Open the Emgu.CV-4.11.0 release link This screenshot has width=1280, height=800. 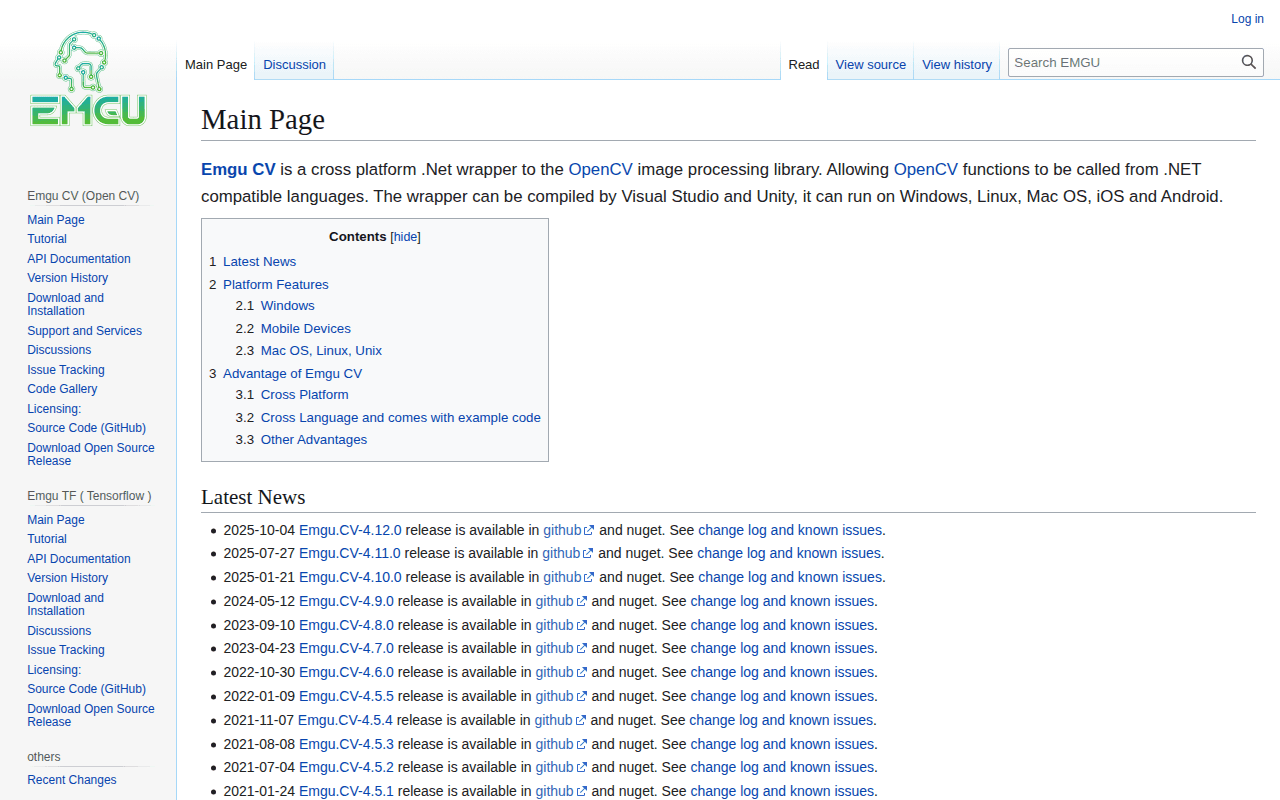point(350,553)
